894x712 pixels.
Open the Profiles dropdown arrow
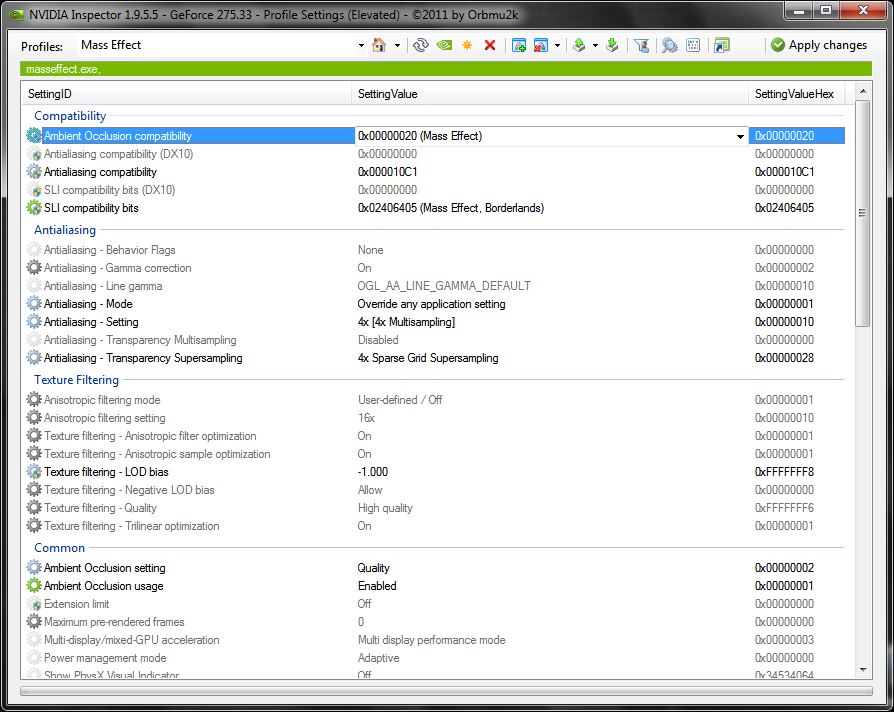(x=361, y=45)
